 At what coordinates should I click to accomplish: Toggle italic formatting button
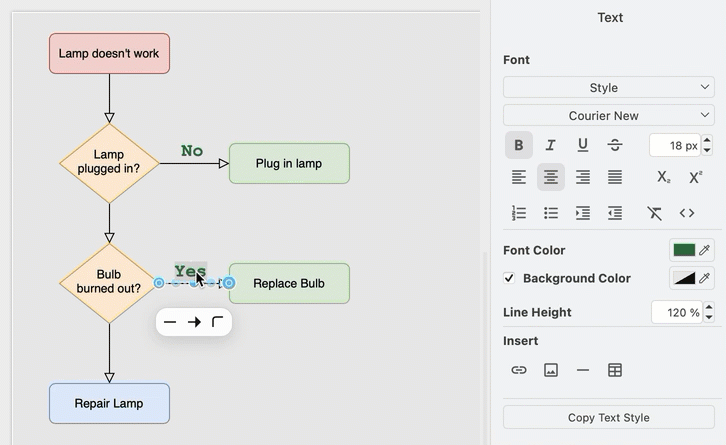pyautogui.click(x=551, y=145)
